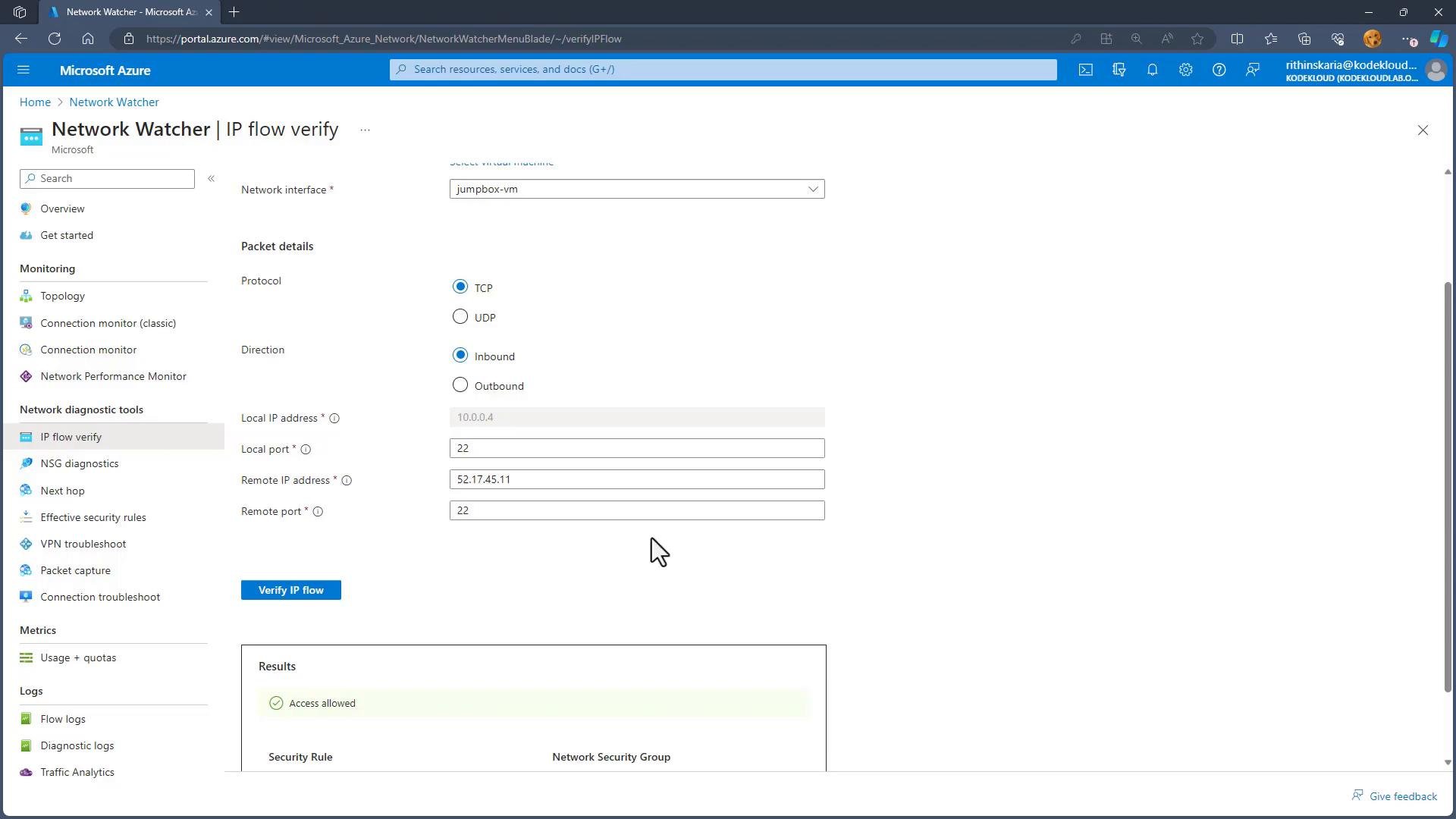Open Topology under Monitoring
Screen dimensions: 1456x819
(62, 296)
